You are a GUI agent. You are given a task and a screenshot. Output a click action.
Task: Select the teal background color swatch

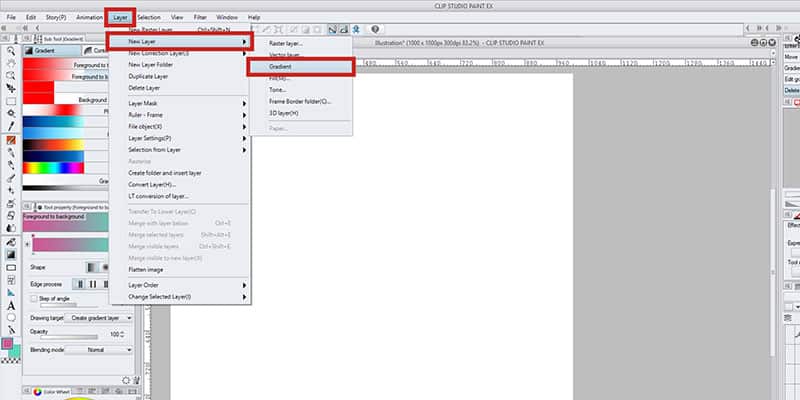[x=16, y=351]
